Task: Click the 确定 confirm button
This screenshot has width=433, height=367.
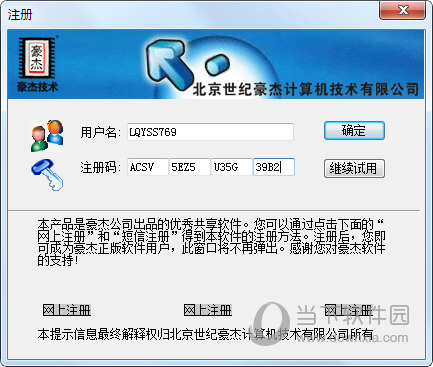Action: pos(354,130)
